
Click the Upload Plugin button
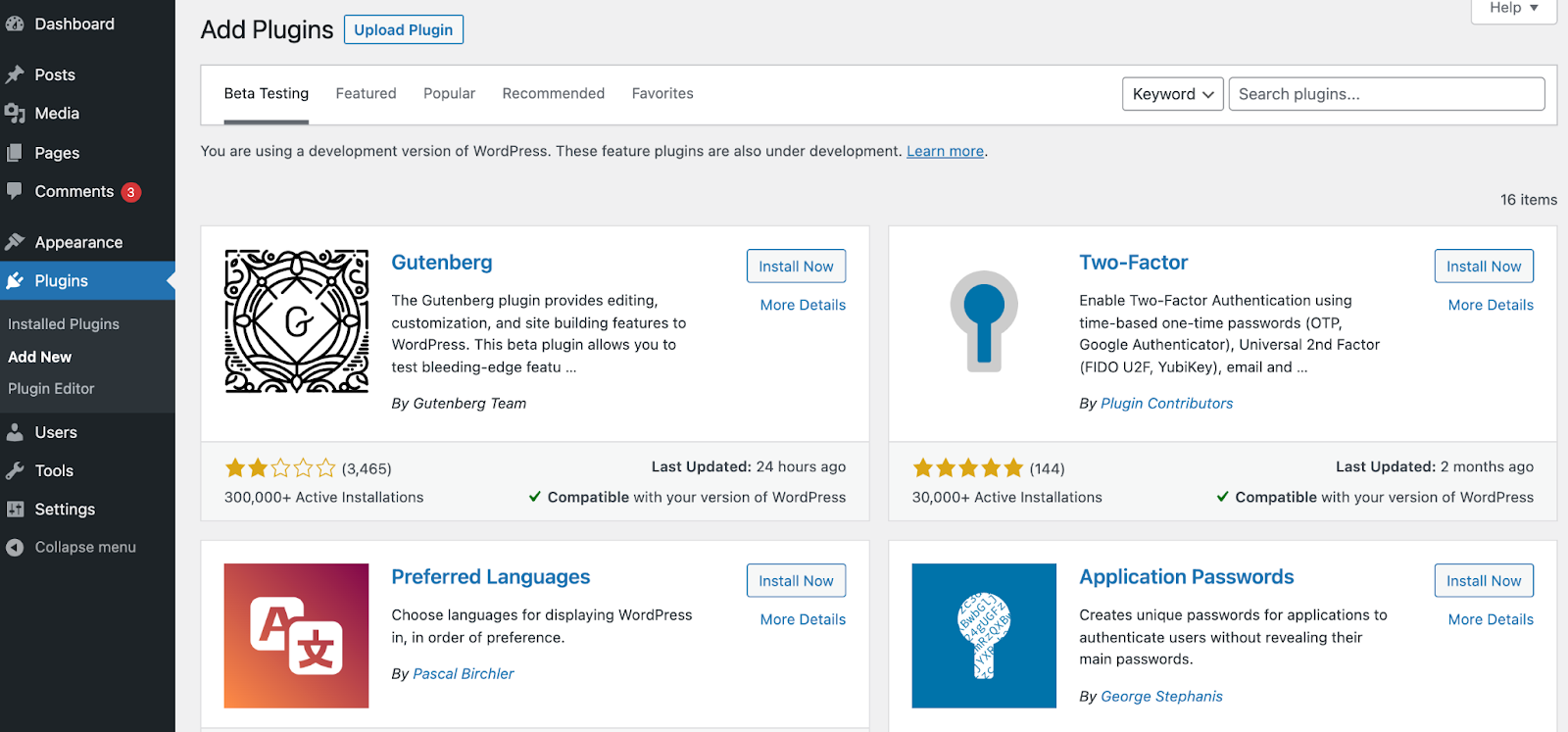pos(403,30)
